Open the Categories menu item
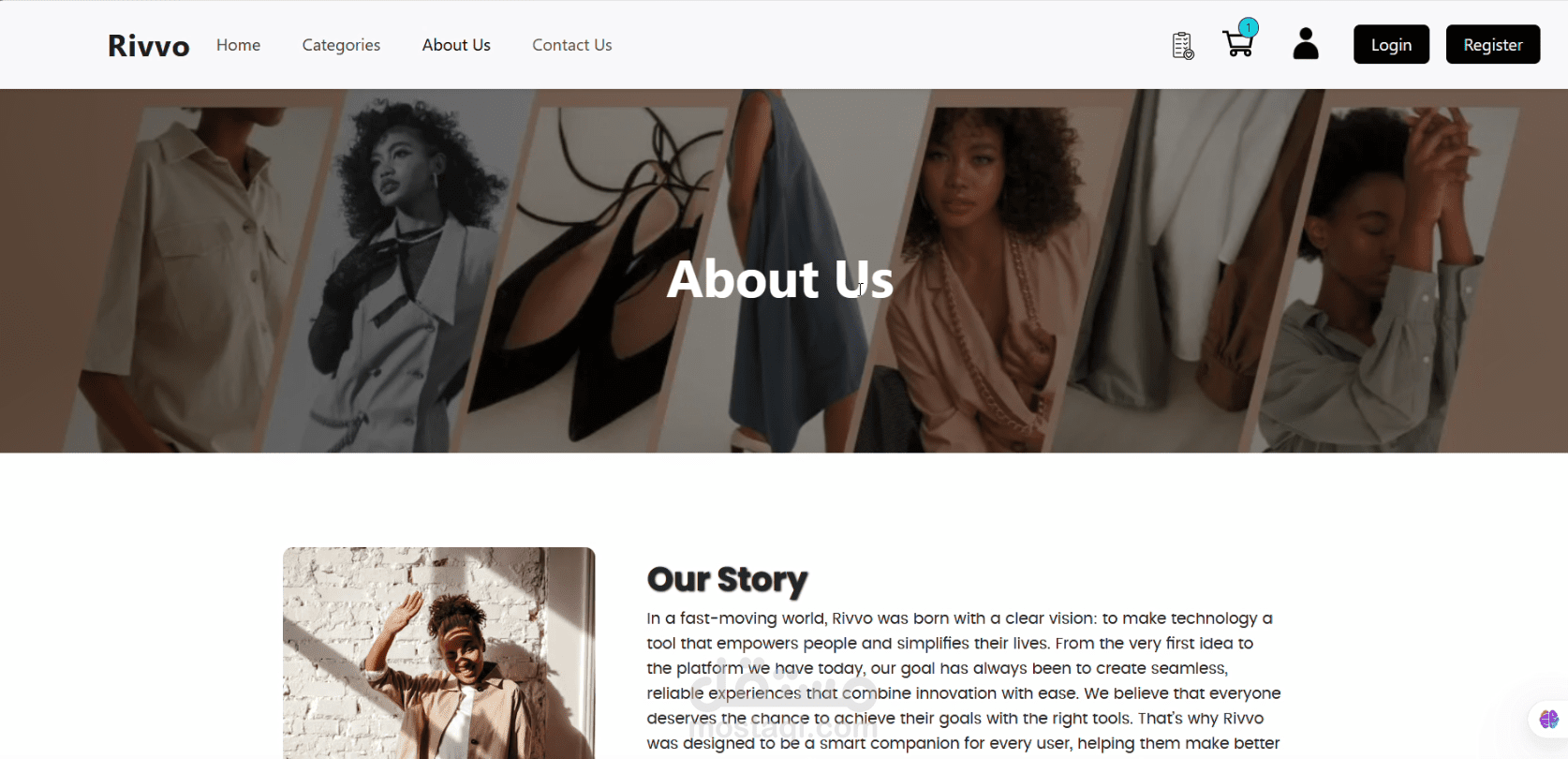The height and width of the screenshot is (759, 1568). [x=341, y=45]
